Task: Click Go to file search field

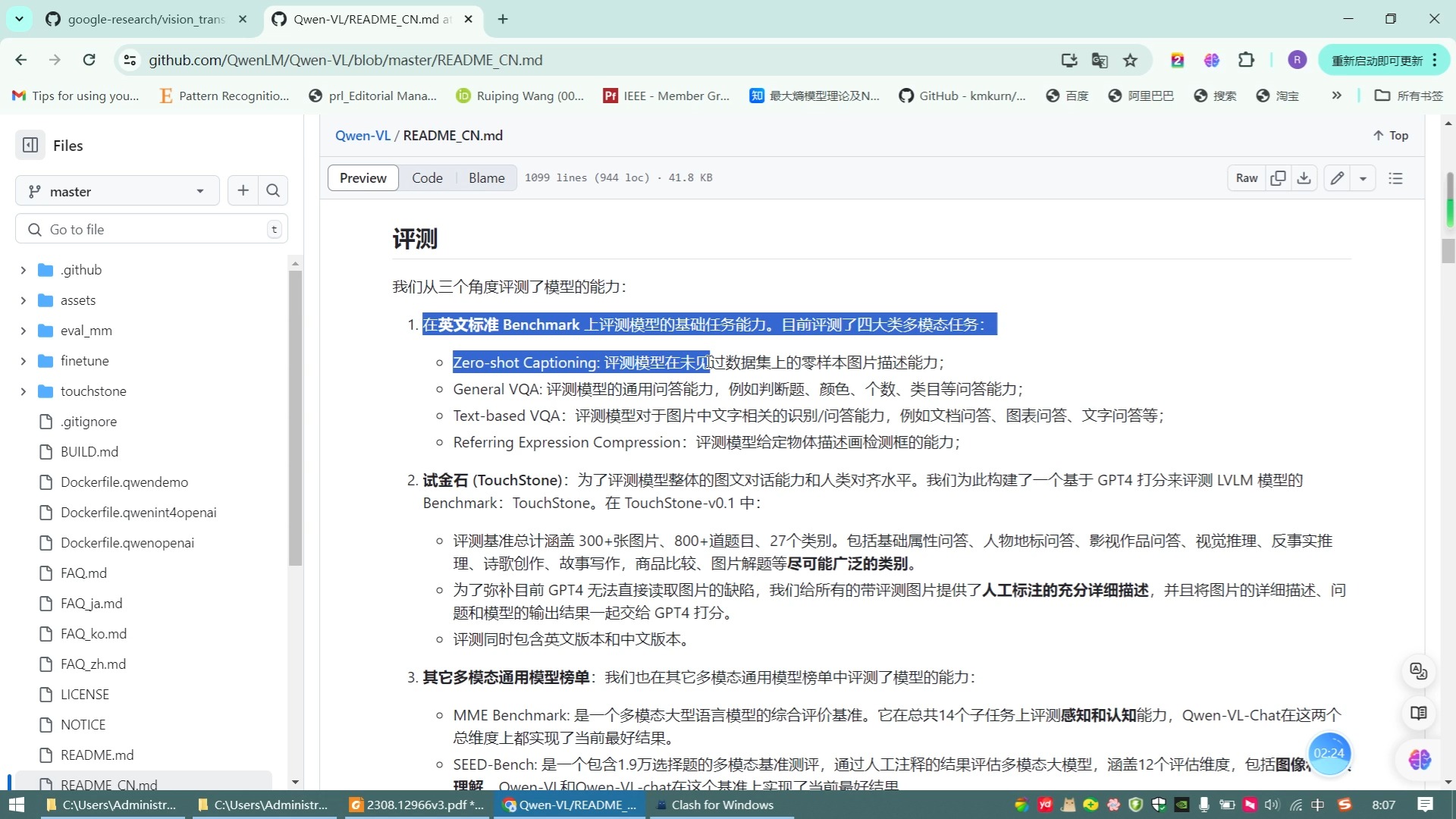Action: [152, 229]
